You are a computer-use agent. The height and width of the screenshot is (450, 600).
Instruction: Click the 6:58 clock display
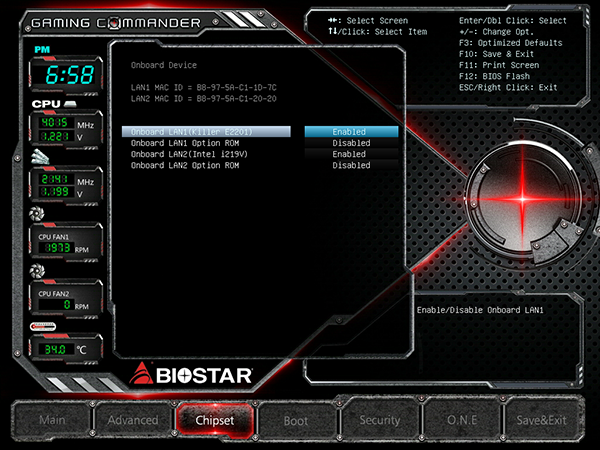pyautogui.click(x=69, y=74)
